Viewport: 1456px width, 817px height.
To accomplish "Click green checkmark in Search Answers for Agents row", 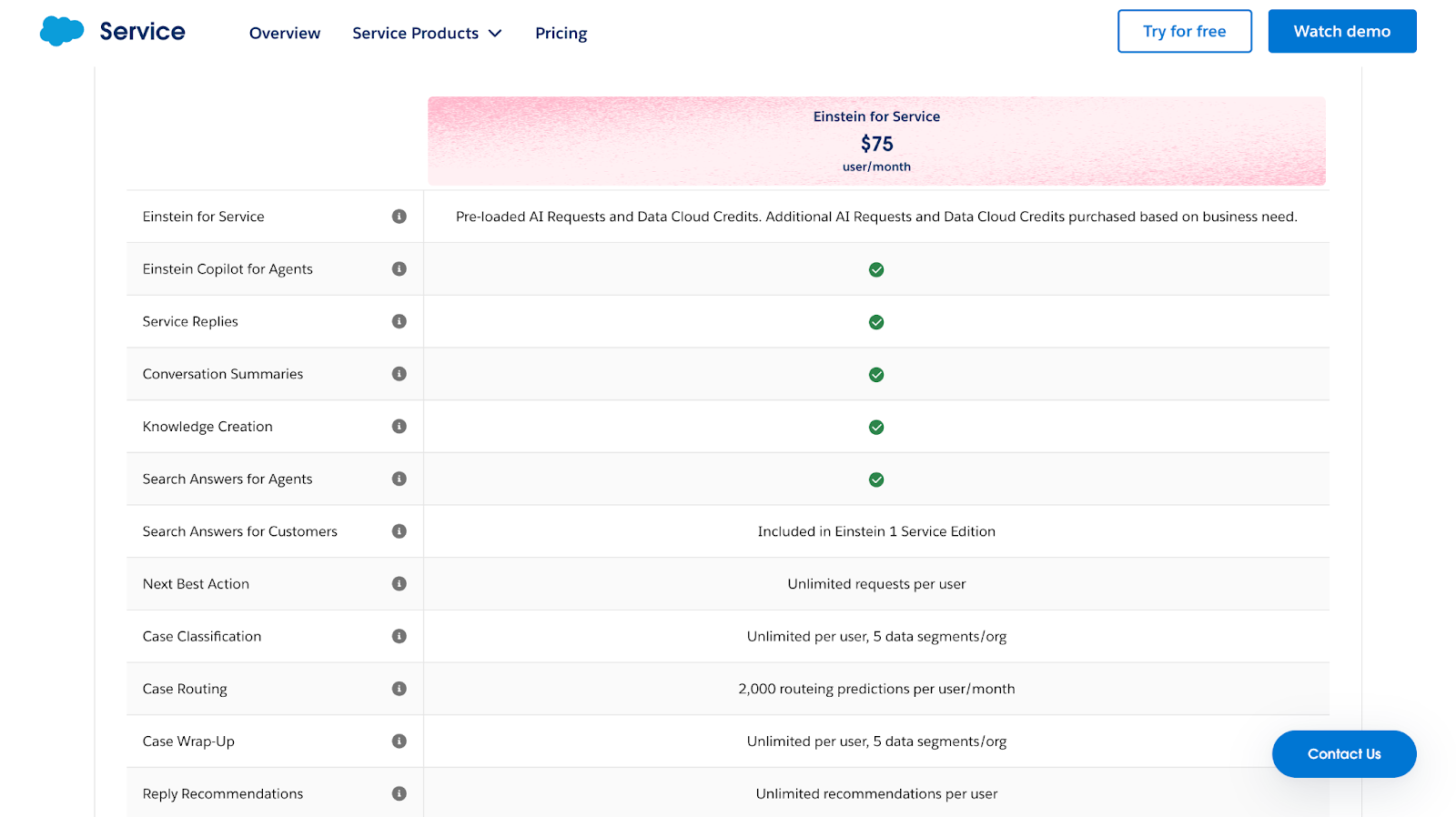I will tap(876, 479).
